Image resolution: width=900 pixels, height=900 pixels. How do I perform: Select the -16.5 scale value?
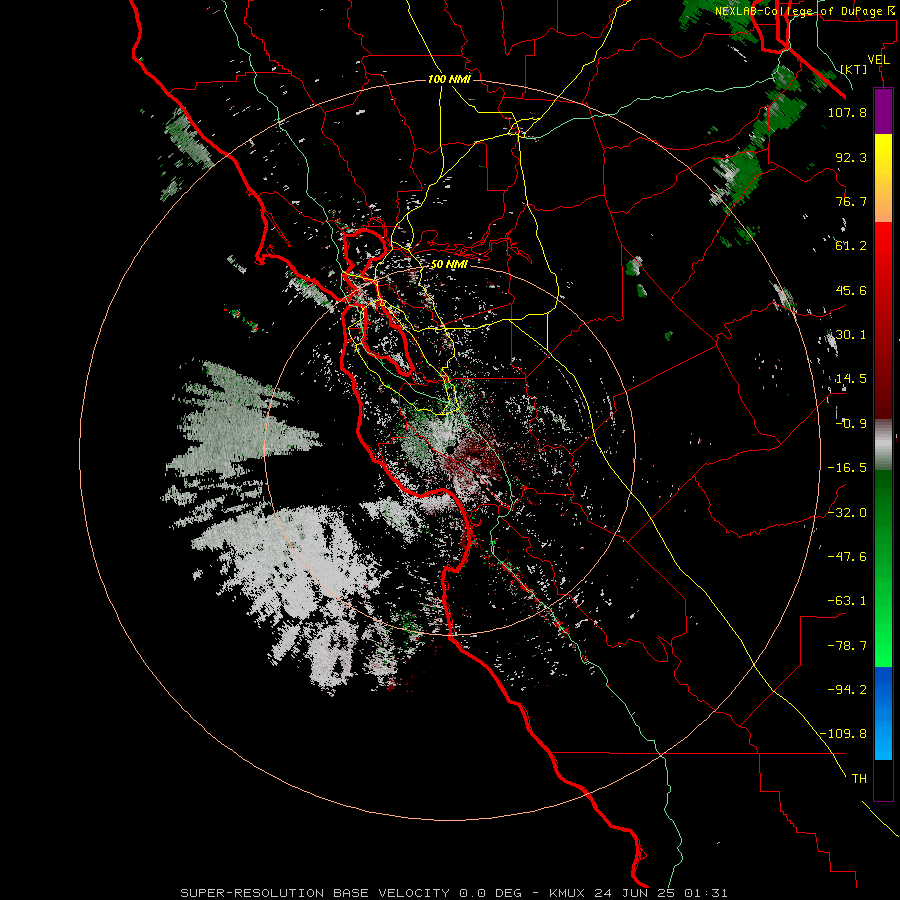click(847, 468)
